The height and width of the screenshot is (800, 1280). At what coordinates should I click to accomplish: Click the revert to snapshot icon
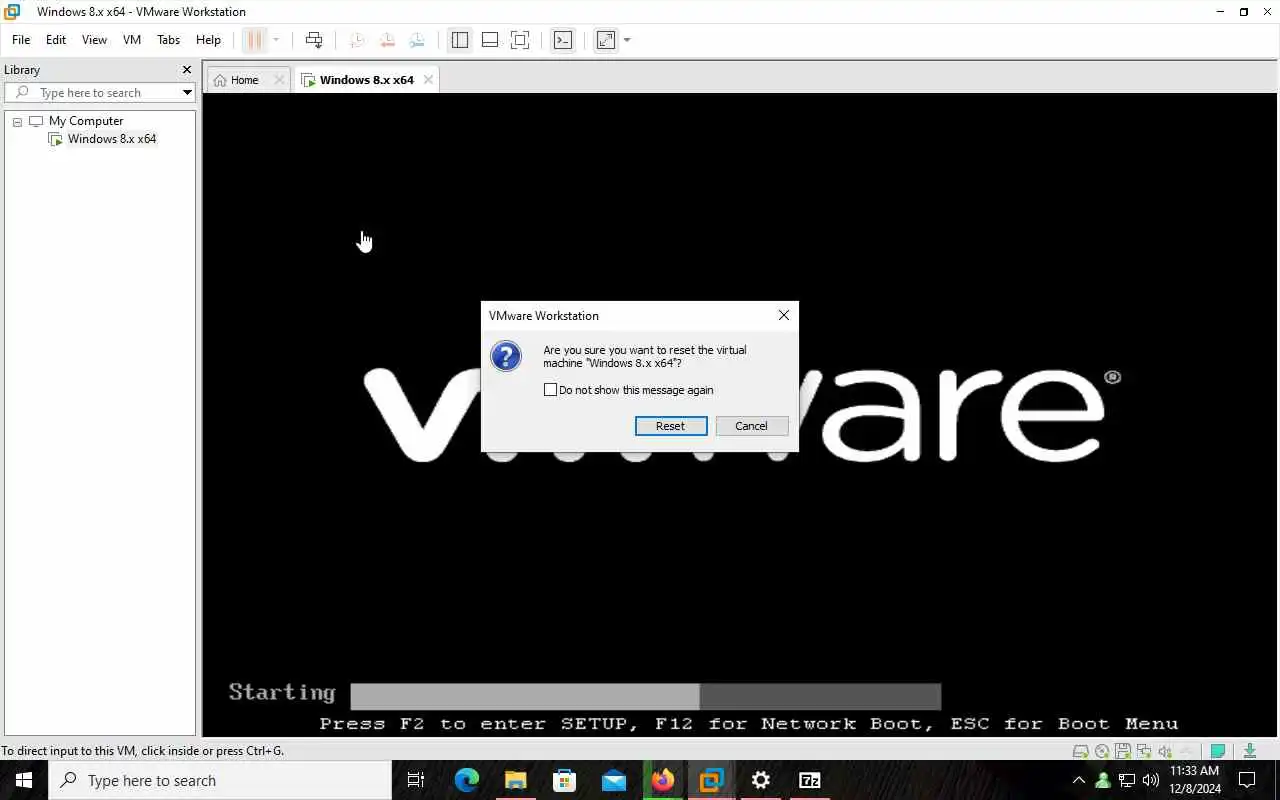[x=387, y=40]
